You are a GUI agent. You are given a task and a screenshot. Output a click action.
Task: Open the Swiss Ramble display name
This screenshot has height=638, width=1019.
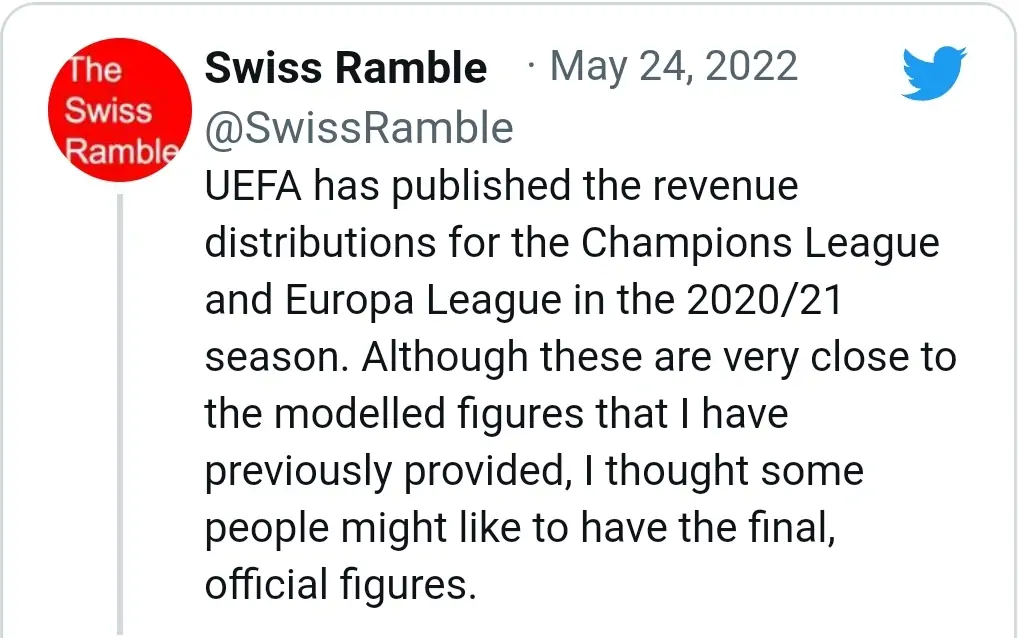[x=346, y=68]
